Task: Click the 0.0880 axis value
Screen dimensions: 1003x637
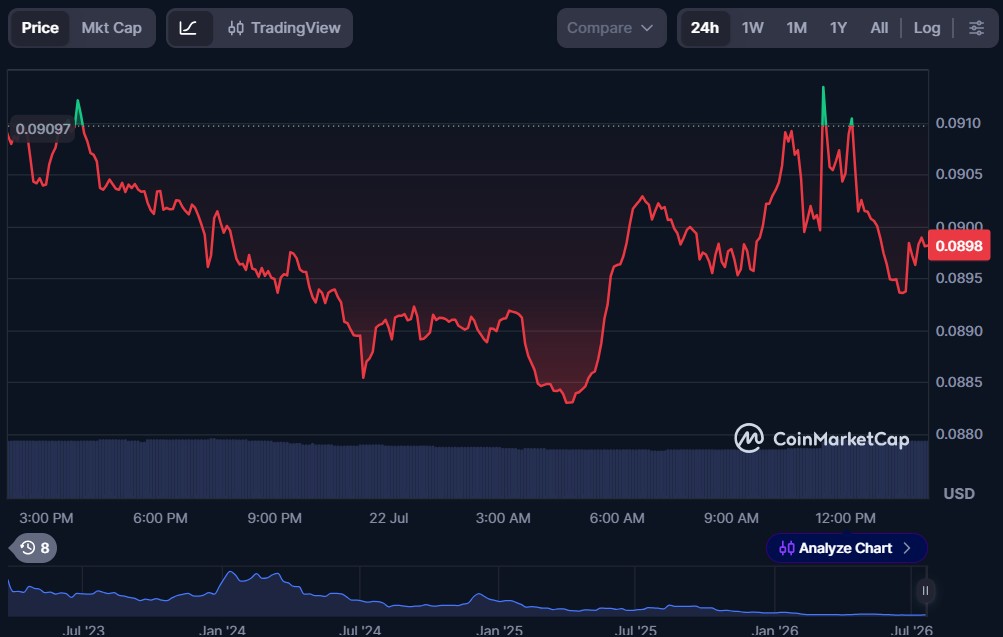Action: (x=958, y=434)
